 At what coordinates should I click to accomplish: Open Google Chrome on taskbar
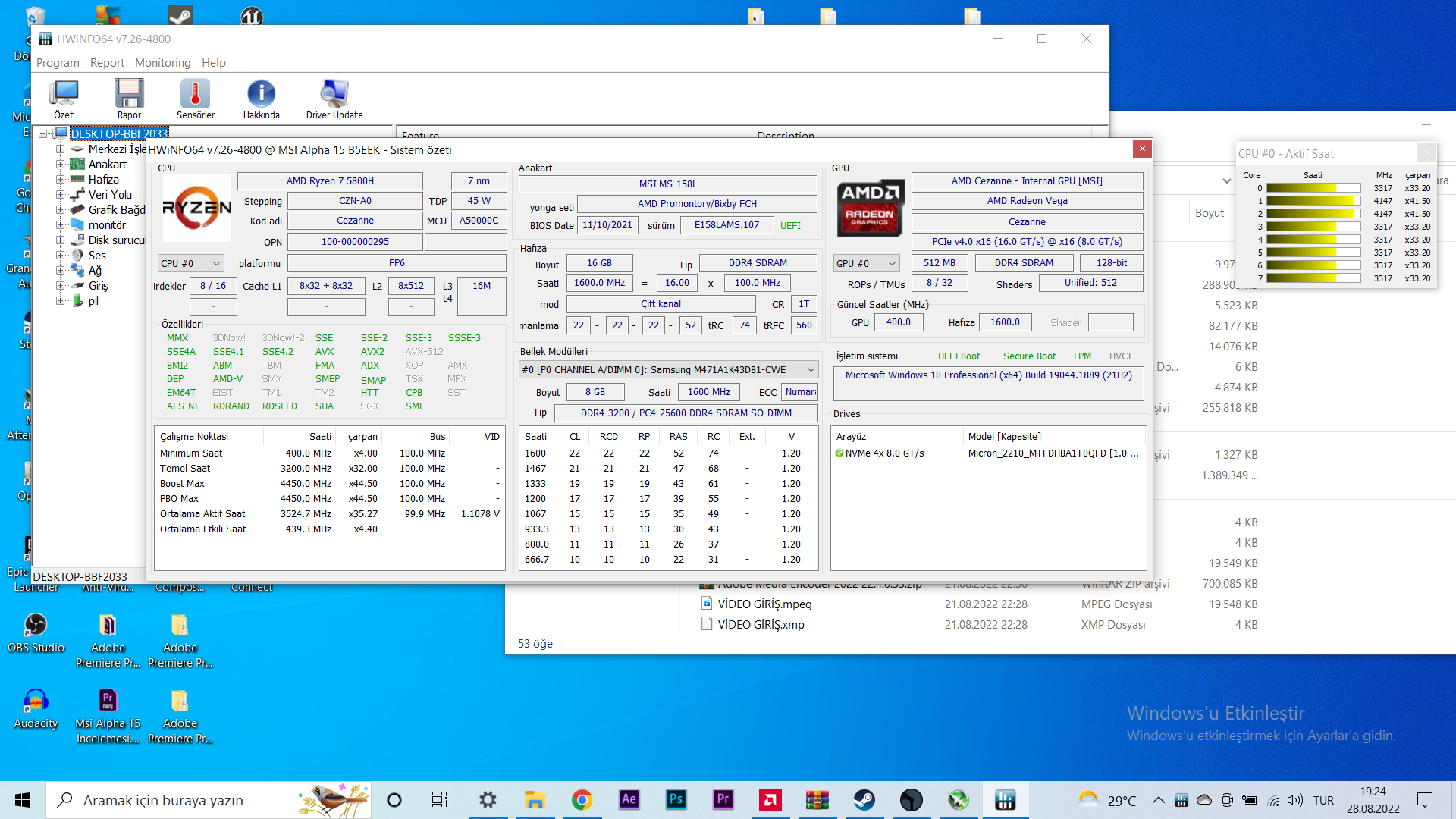point(582,800)
